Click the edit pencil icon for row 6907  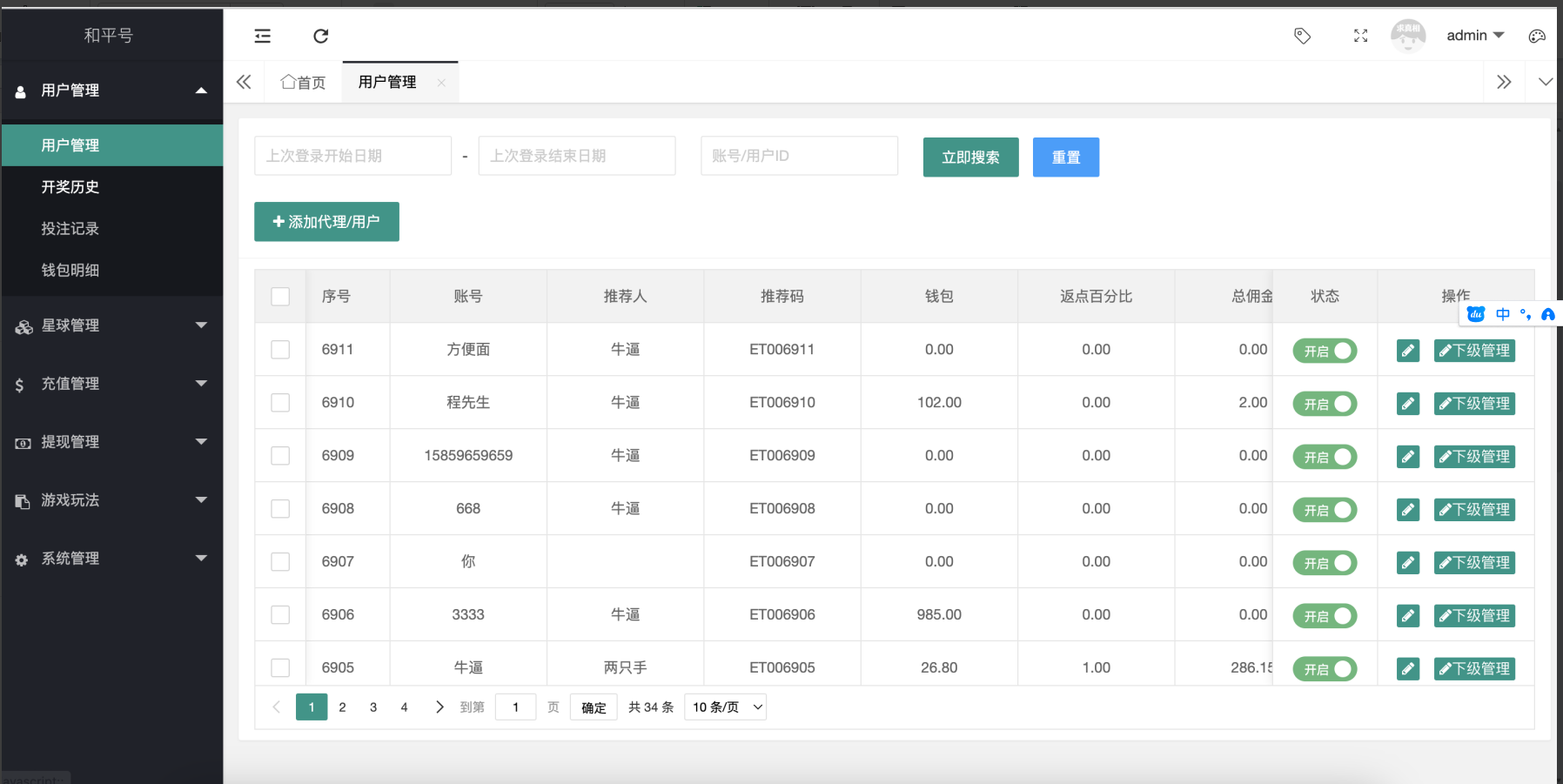pyautogui.click(x=1408, y=563)
